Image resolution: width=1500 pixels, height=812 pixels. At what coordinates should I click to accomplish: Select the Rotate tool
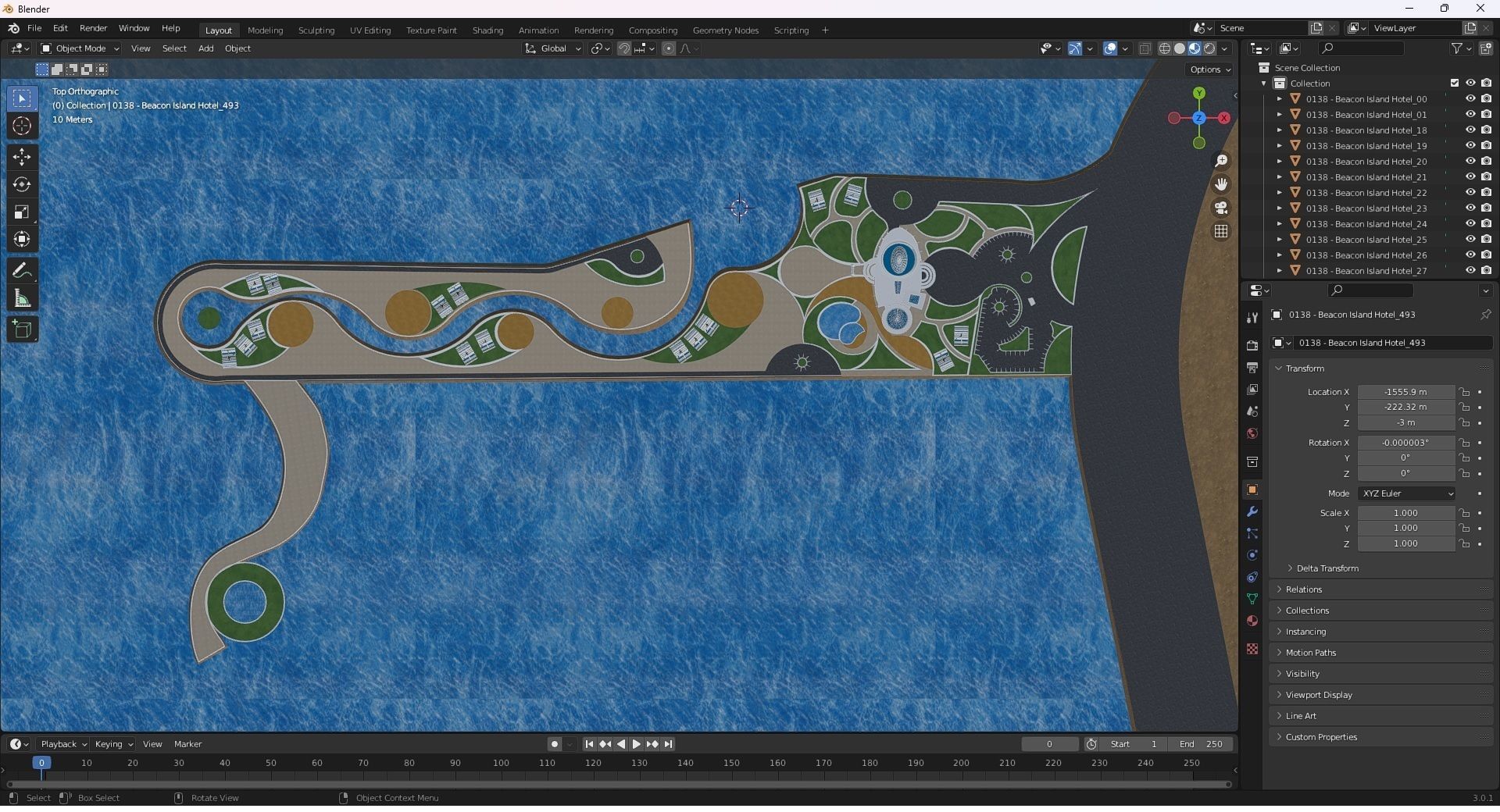click(22, 184)
